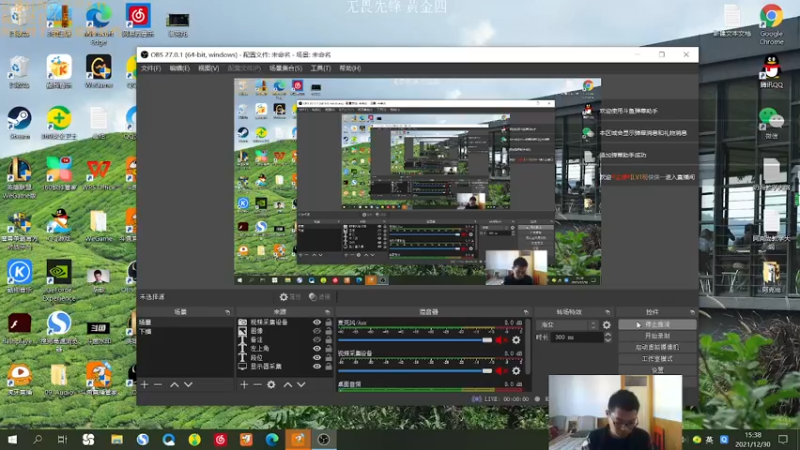Screen dimensions: 800x450
Task: Move source up with arrow icon
Action: point(288,384)
